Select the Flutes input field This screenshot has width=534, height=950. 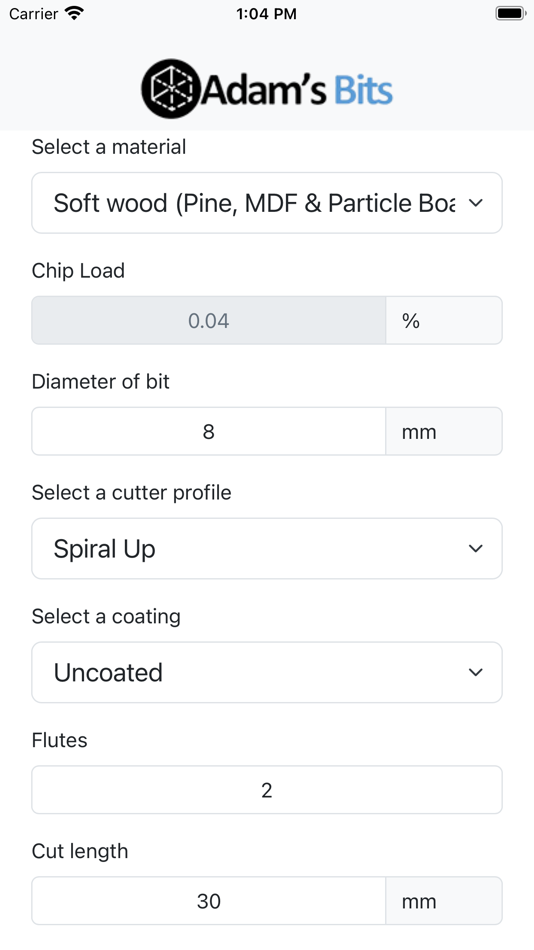click(267, 790)
